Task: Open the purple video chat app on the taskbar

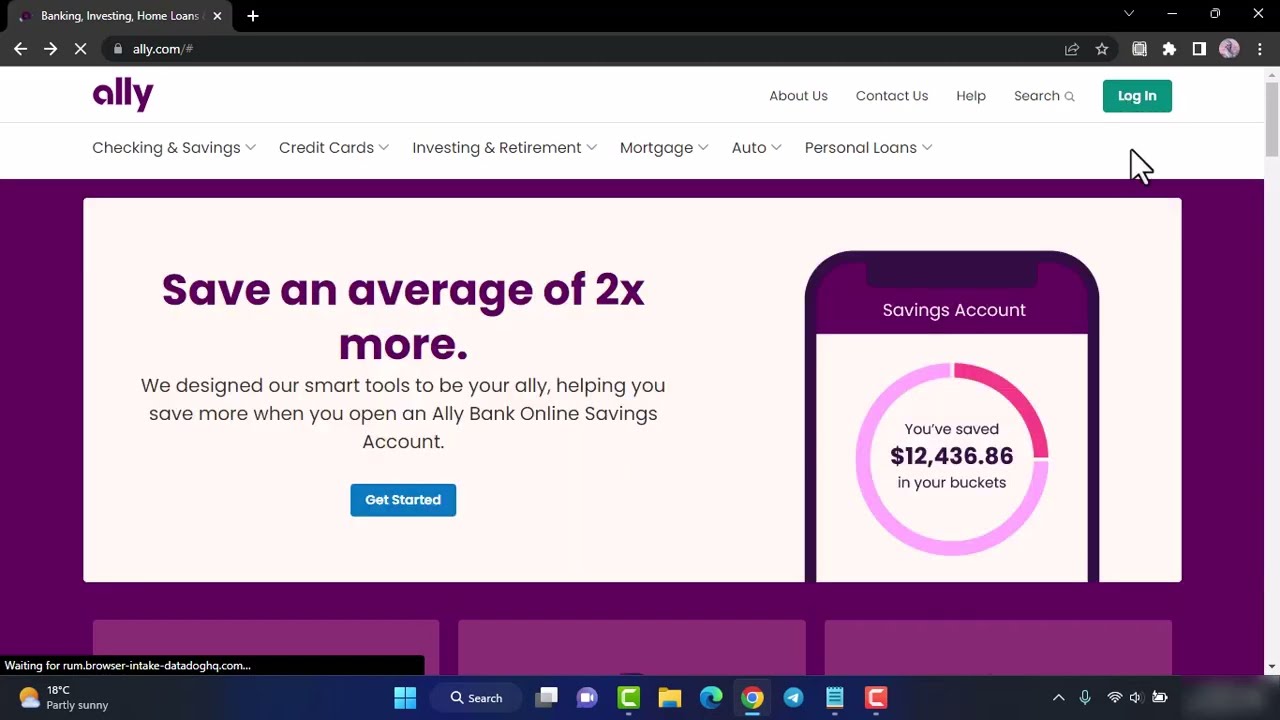Action: pos(587,698)
